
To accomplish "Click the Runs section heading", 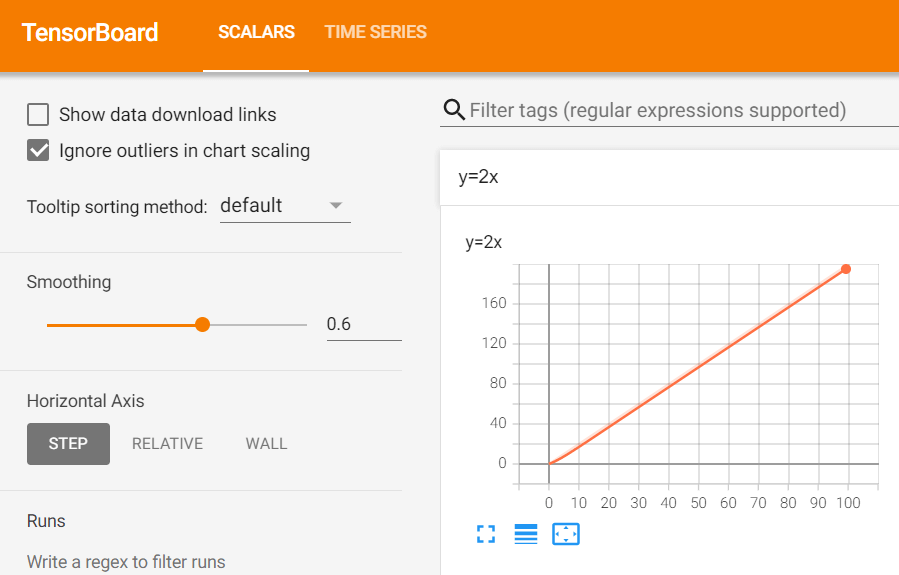I will [x=46, y=521].
